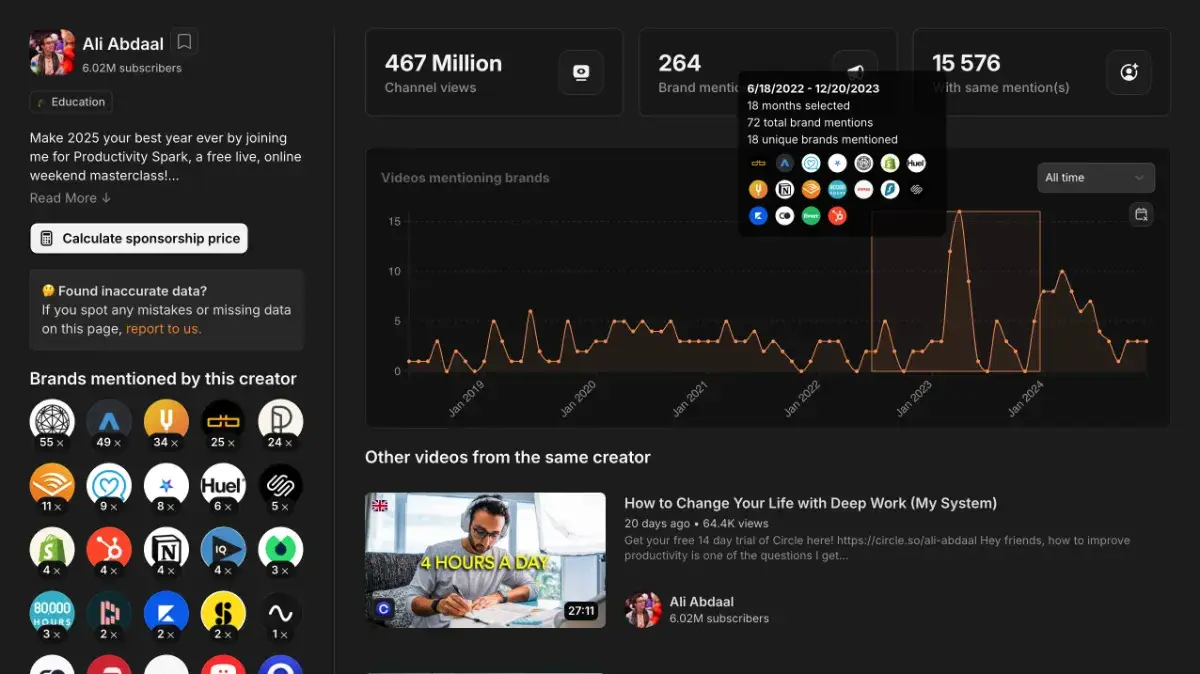Click the chart peak data point in 2023
This screenshot has height=674, width=1200.
pos(959,212)
